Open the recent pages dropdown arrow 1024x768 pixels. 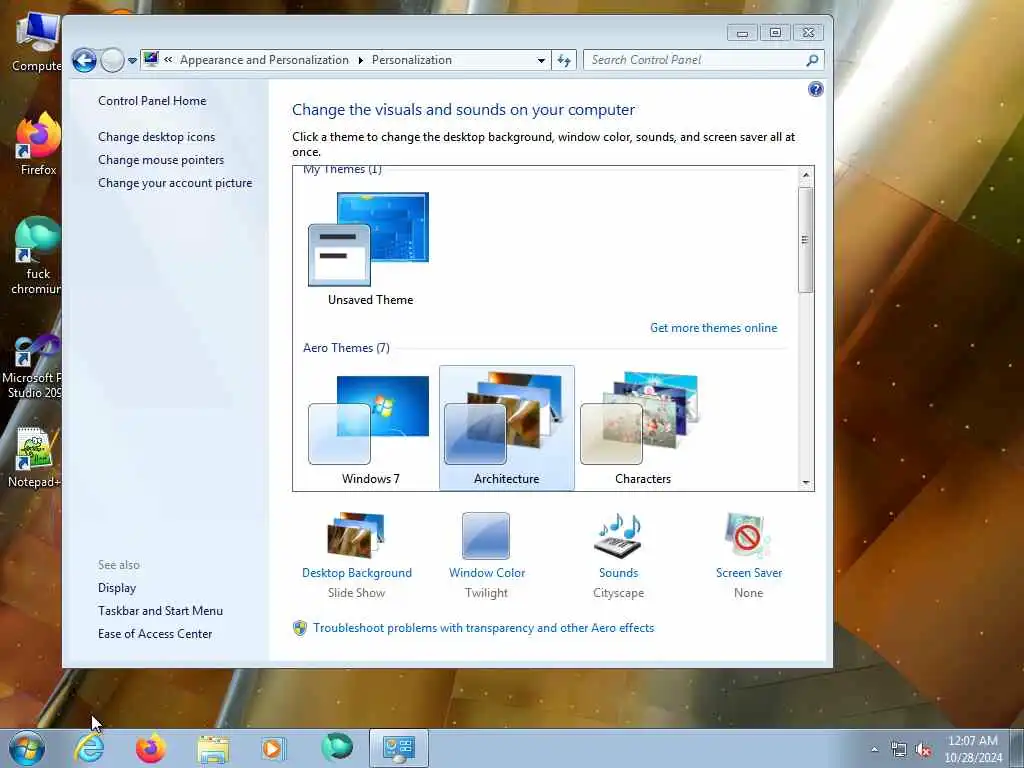click(132, 60)
